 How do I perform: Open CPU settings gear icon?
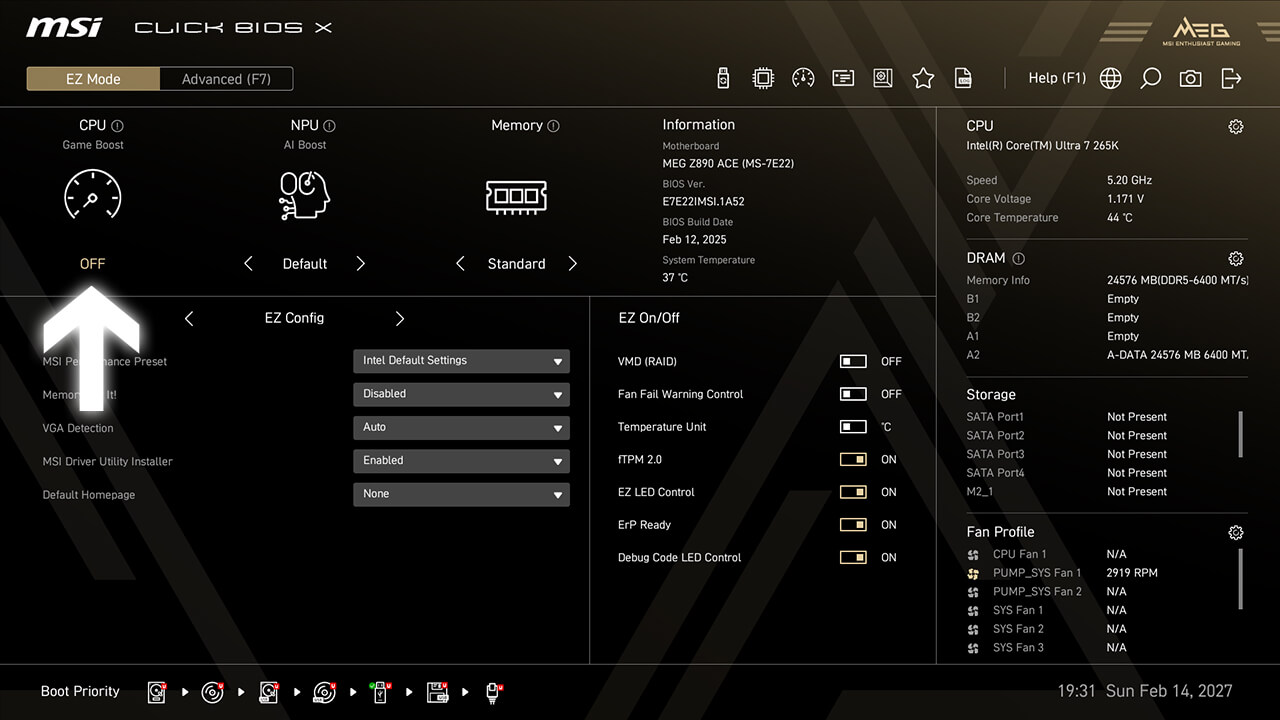coord(1236,127)
